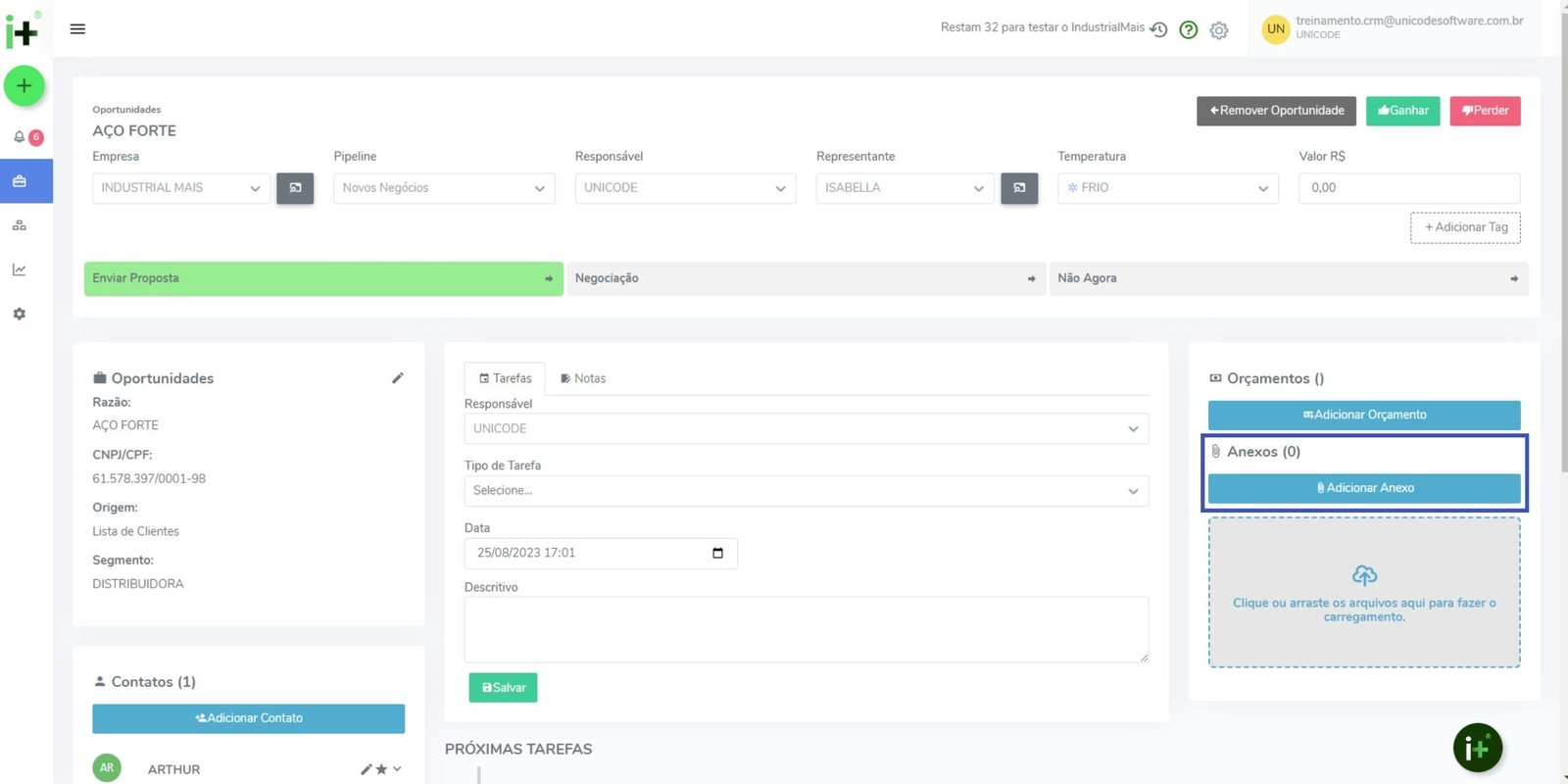Click the green plus create button
Image resolution: width=1568 pixels, height=784 pixels.
click(x=24, y=86)
